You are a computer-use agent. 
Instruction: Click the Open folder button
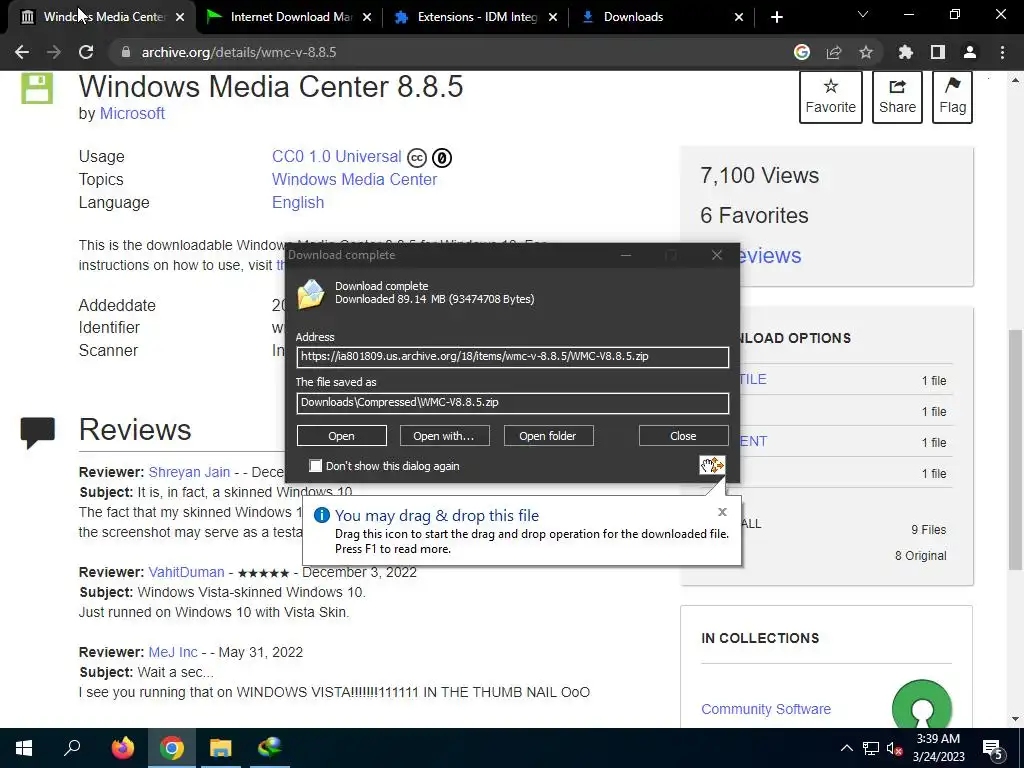(x=548, y=436)
